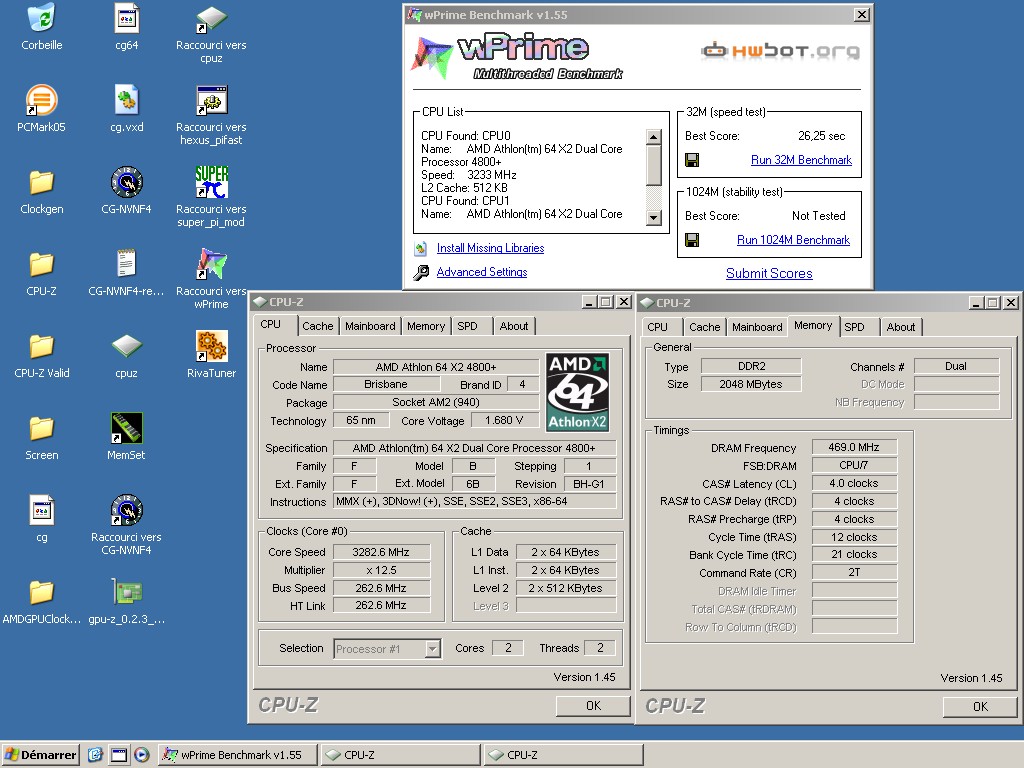This screenshot has height=768, width=1024.
Task: Open Advanced Settings link in wPrime
Action: click(x=482, y=272)
